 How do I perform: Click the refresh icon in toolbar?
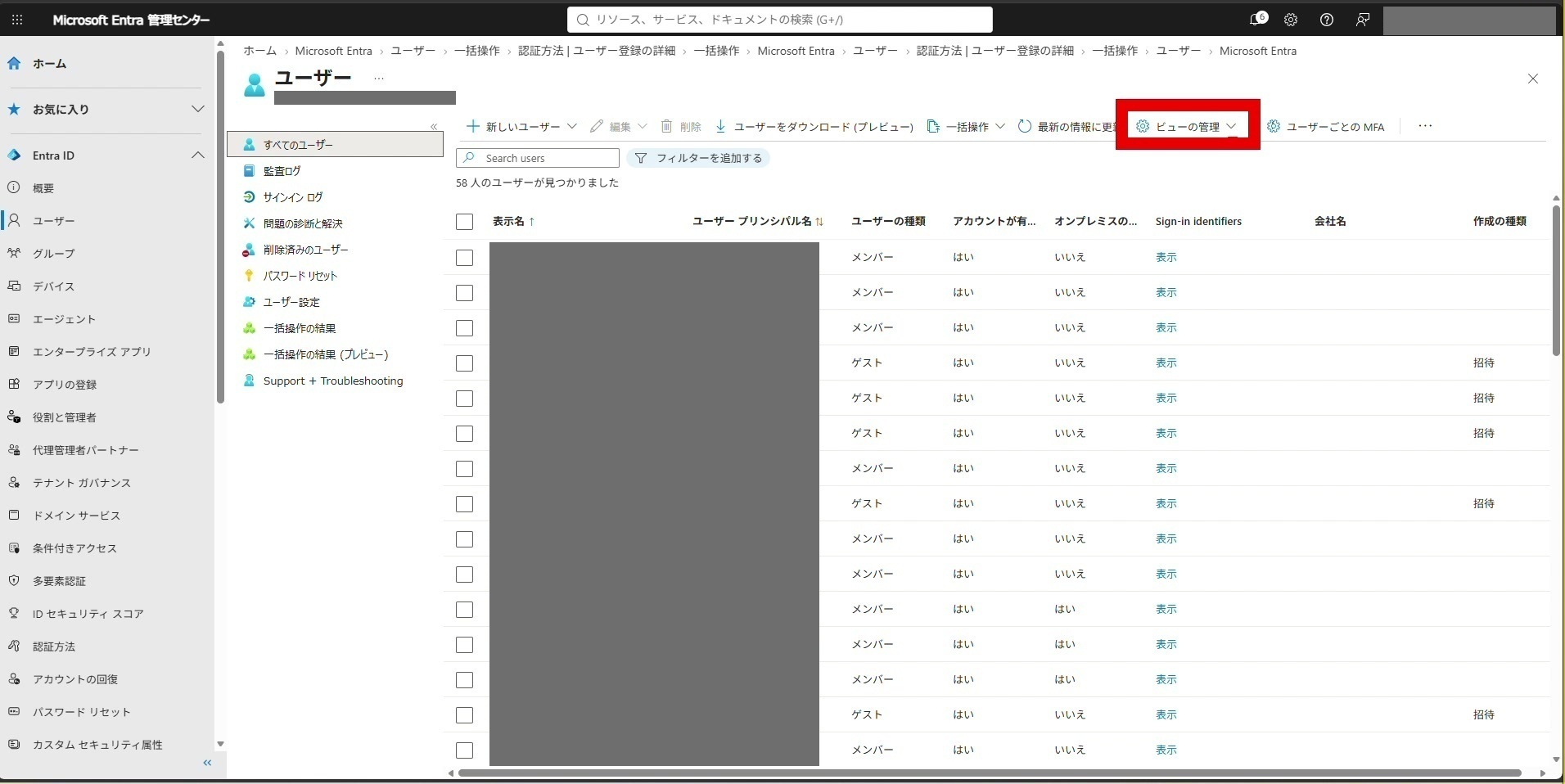tap(1024, 126)
